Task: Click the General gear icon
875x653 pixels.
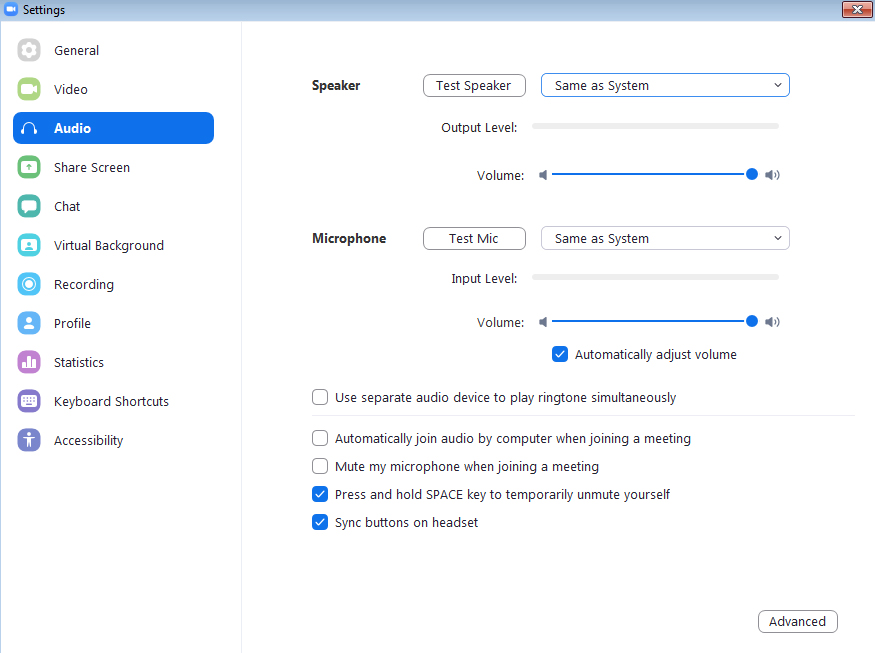Action: [x=28, y=50]
